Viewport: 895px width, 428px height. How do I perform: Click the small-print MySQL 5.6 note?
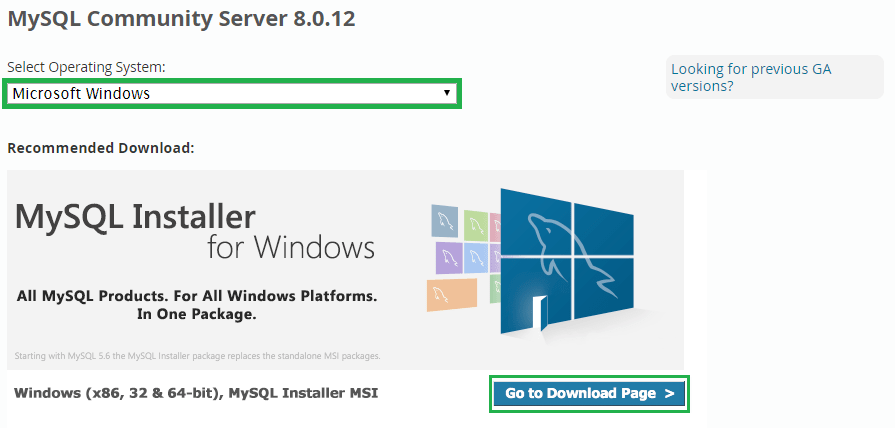coord(197,356)
